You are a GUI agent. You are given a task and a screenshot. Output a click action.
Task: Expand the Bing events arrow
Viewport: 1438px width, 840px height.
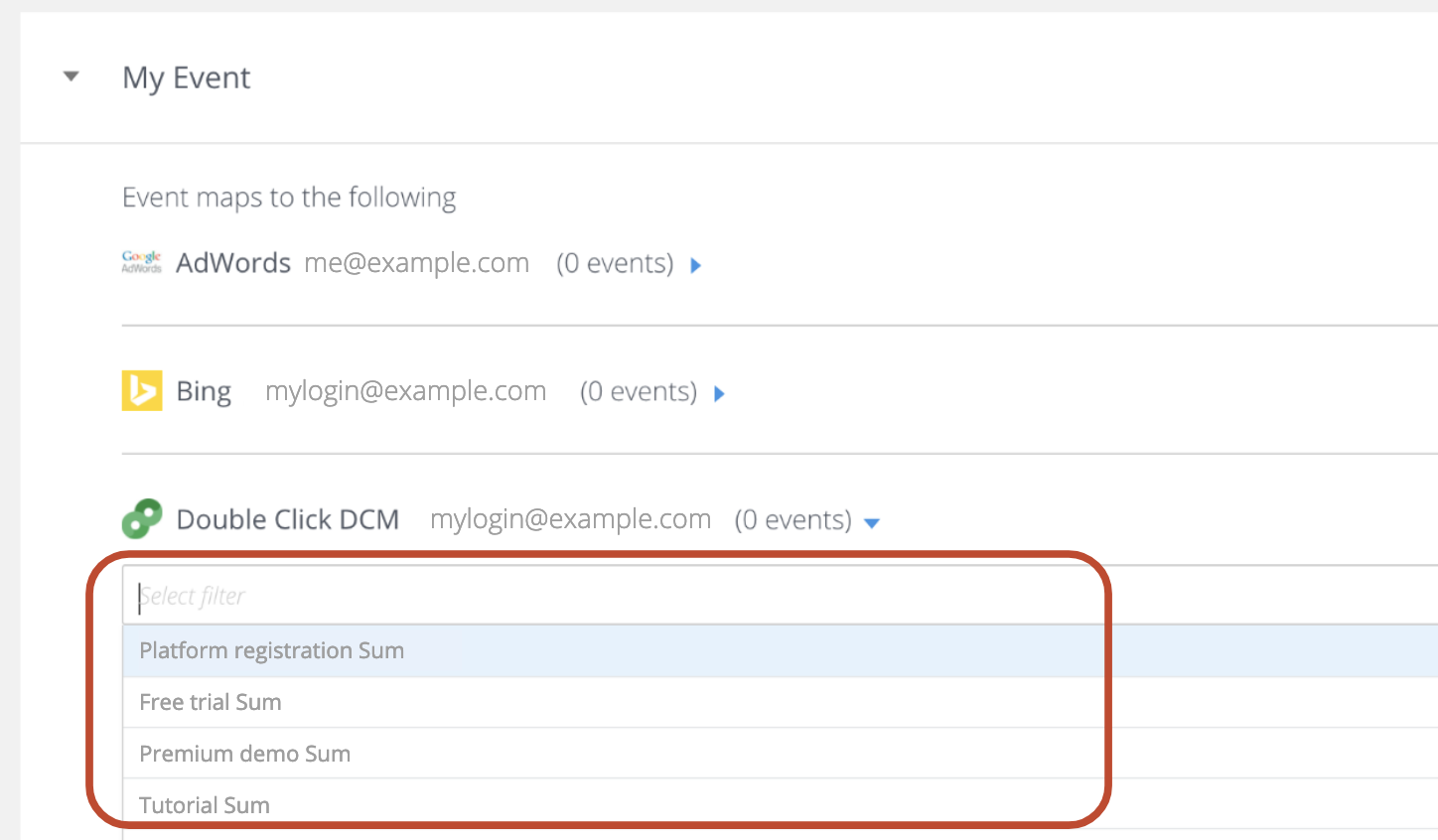tap(720, 394)
